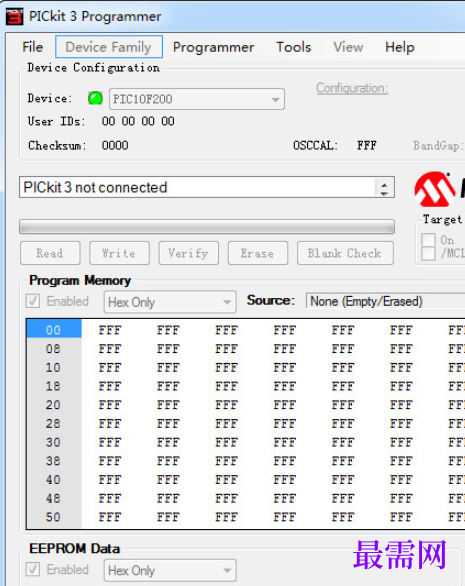Image resolution: width=465 pixels, height=586 pixels.
Task: Open Program Memory Hex Only dropdown
Action: [x=170, y=302]
